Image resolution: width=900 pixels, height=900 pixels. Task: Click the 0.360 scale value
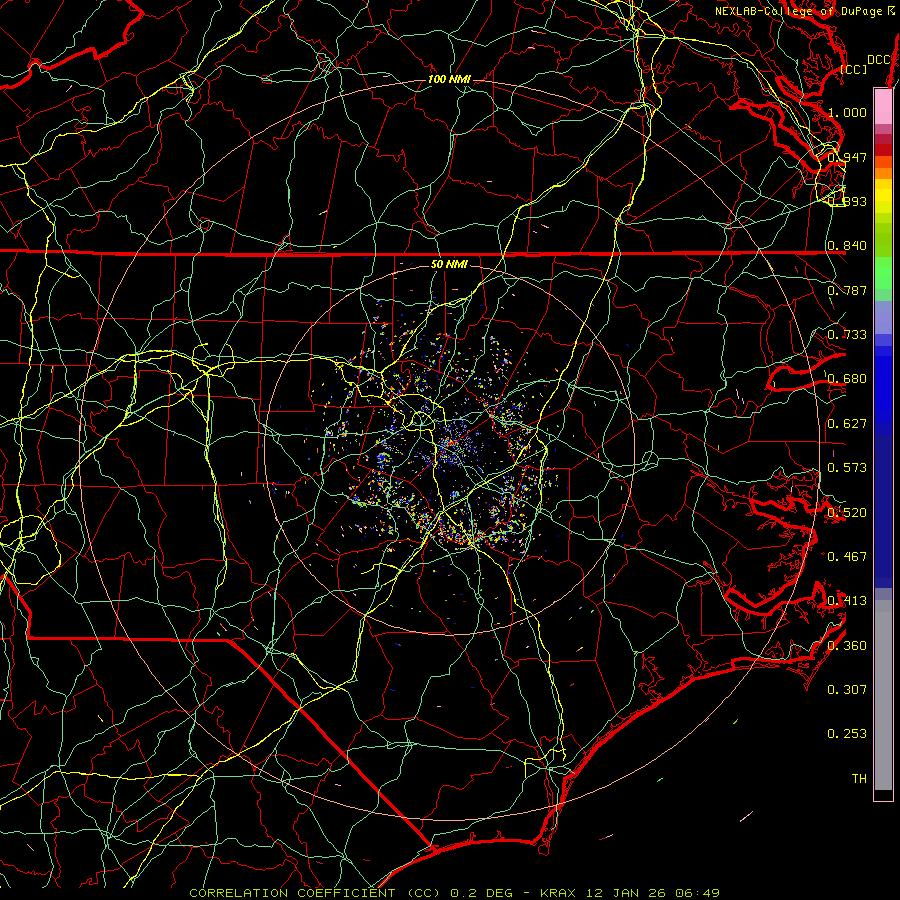pos(847,646)
